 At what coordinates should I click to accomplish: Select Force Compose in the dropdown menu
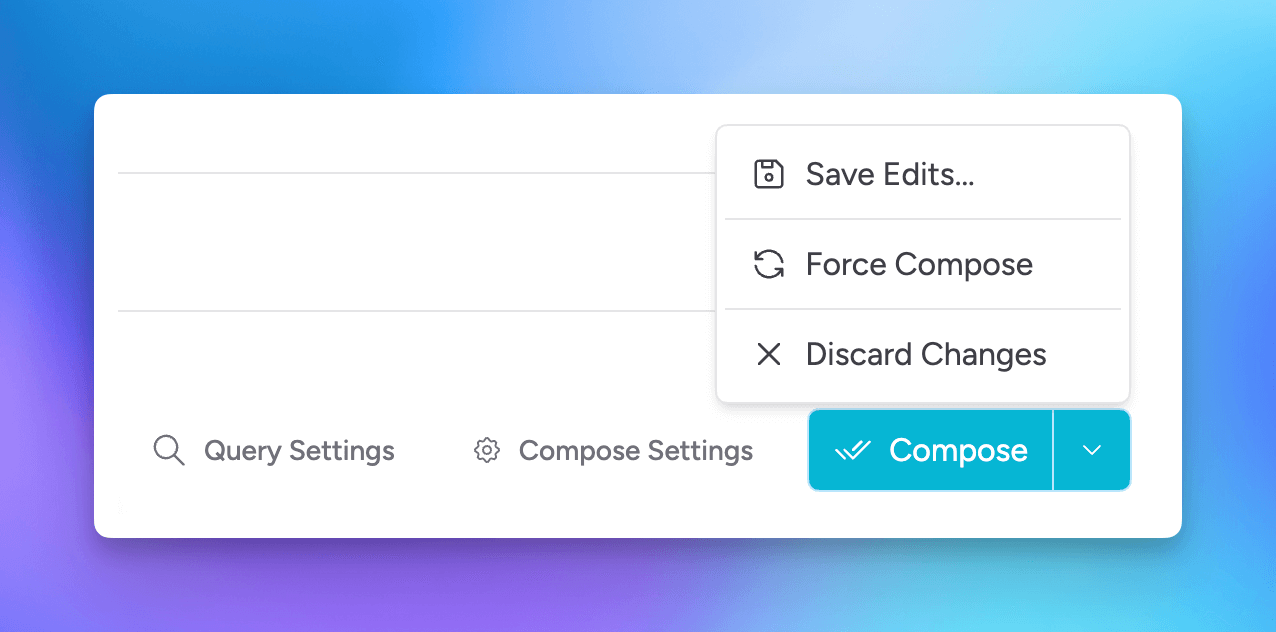click(918, 264)
